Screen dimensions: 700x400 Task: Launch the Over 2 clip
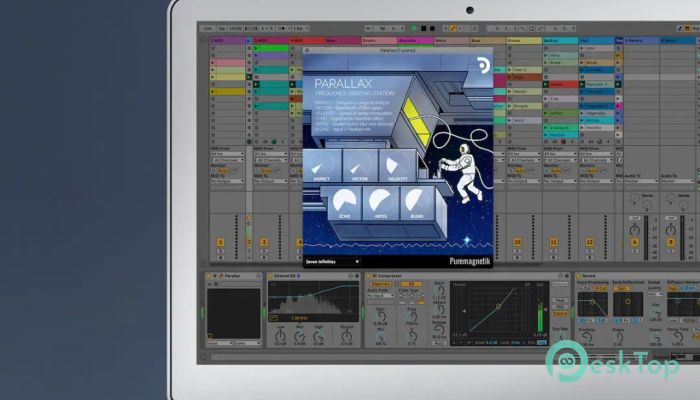pos(525,70)
